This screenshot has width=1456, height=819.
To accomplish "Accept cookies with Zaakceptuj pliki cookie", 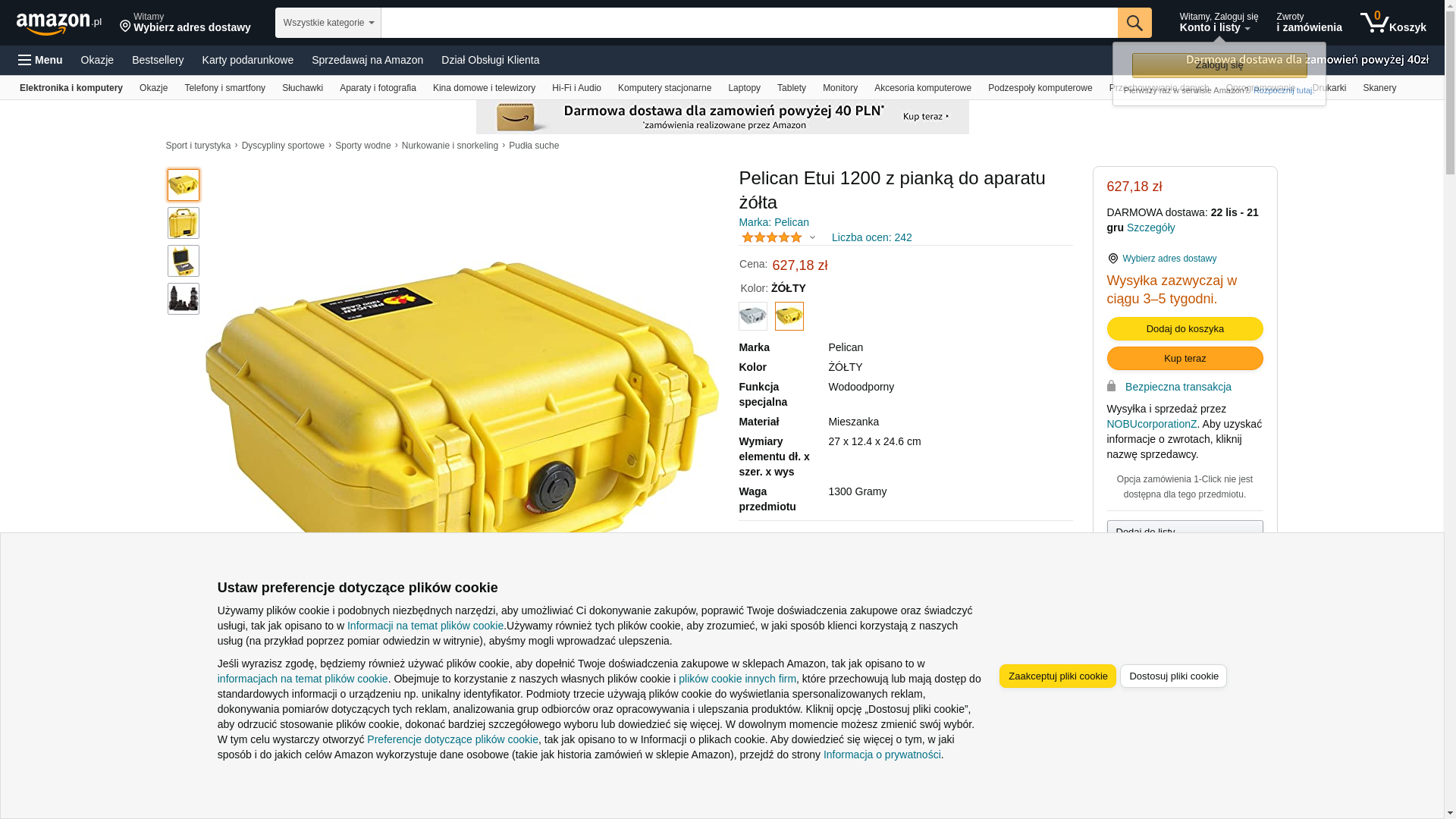I will click(1058, 676).
